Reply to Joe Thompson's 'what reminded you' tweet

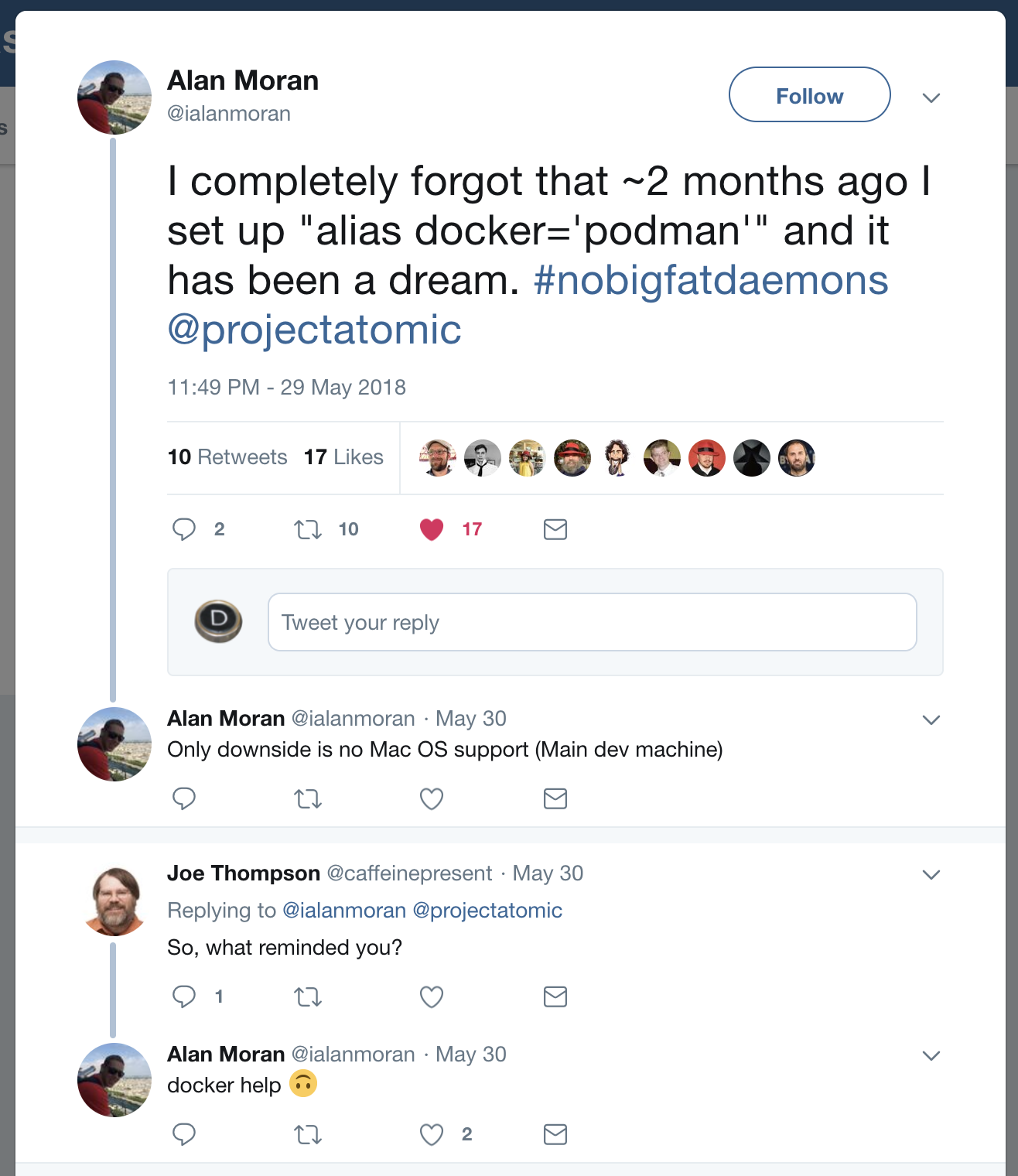(x=184, y=997)
